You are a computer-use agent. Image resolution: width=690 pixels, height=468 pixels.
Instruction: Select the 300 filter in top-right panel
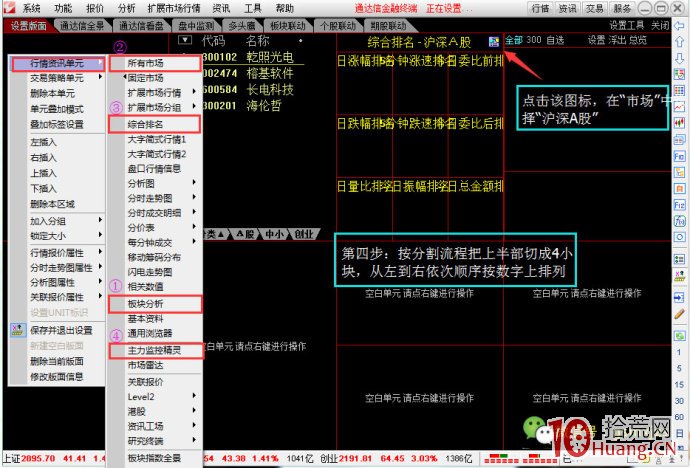(533, 40)
